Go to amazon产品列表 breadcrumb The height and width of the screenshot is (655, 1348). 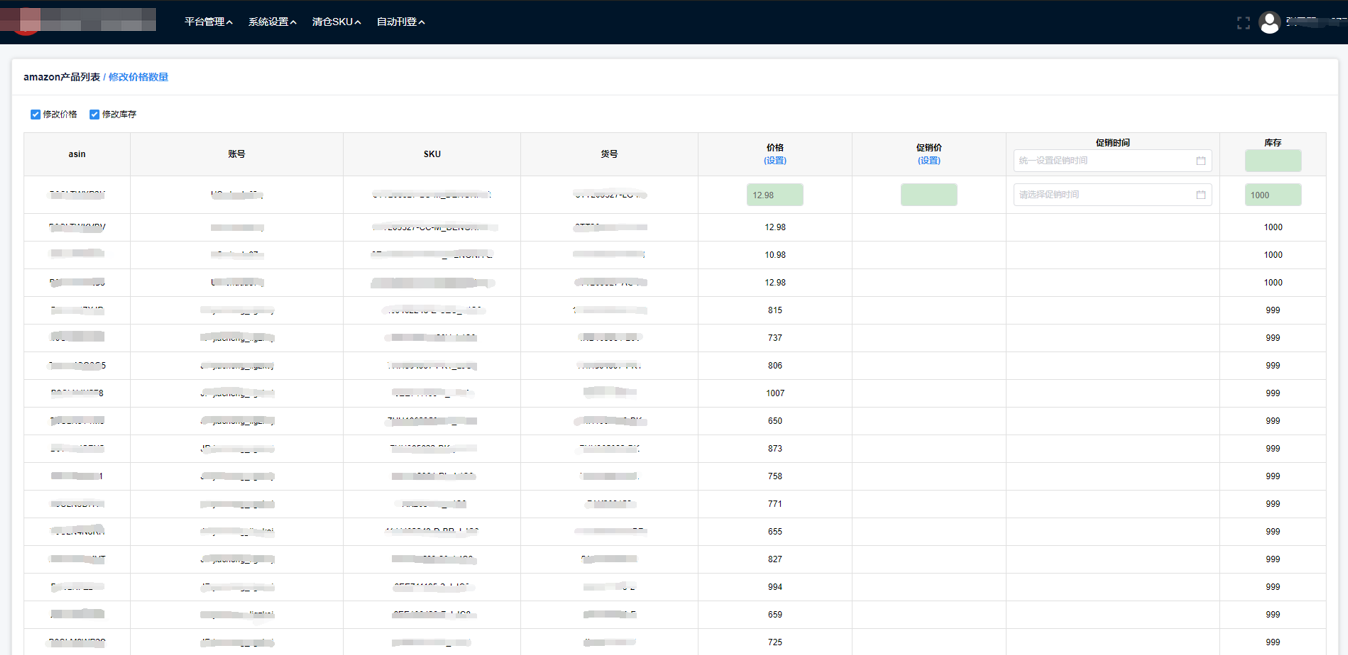point(61,77)
